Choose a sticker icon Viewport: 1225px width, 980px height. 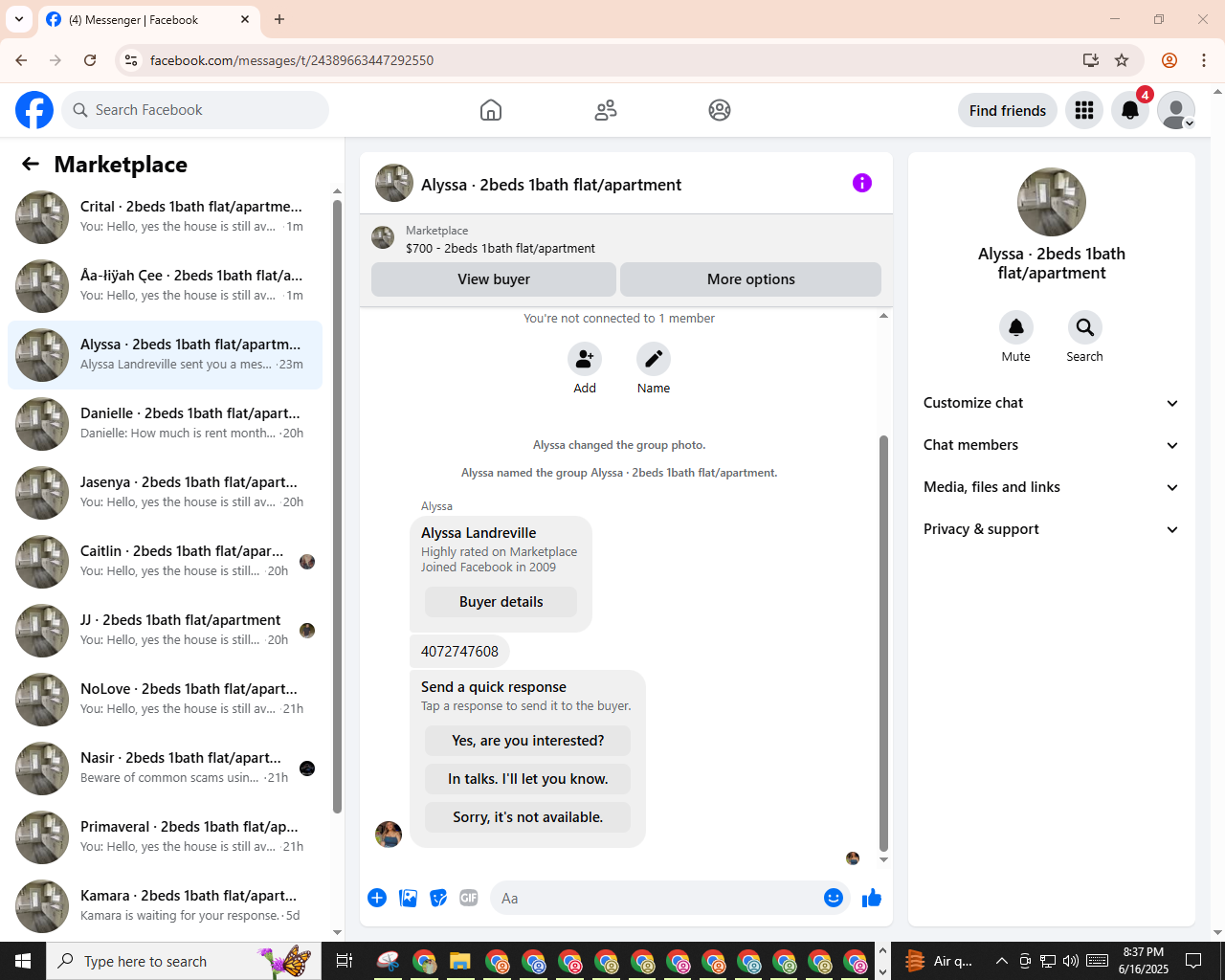pos(438,898)
